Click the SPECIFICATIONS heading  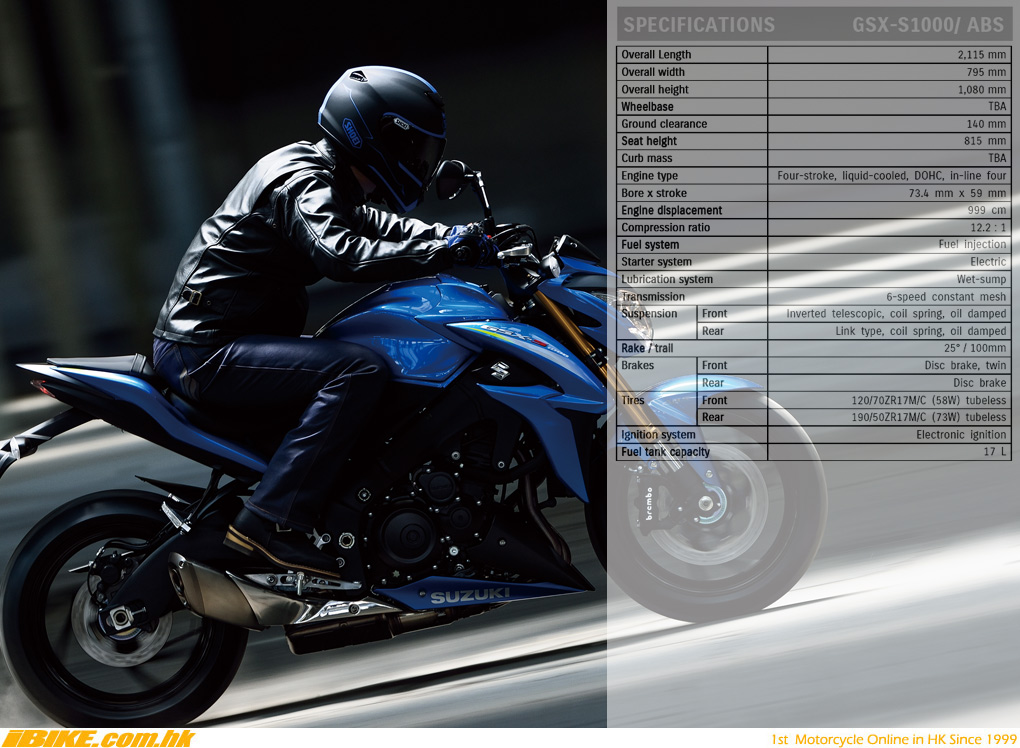699,25
